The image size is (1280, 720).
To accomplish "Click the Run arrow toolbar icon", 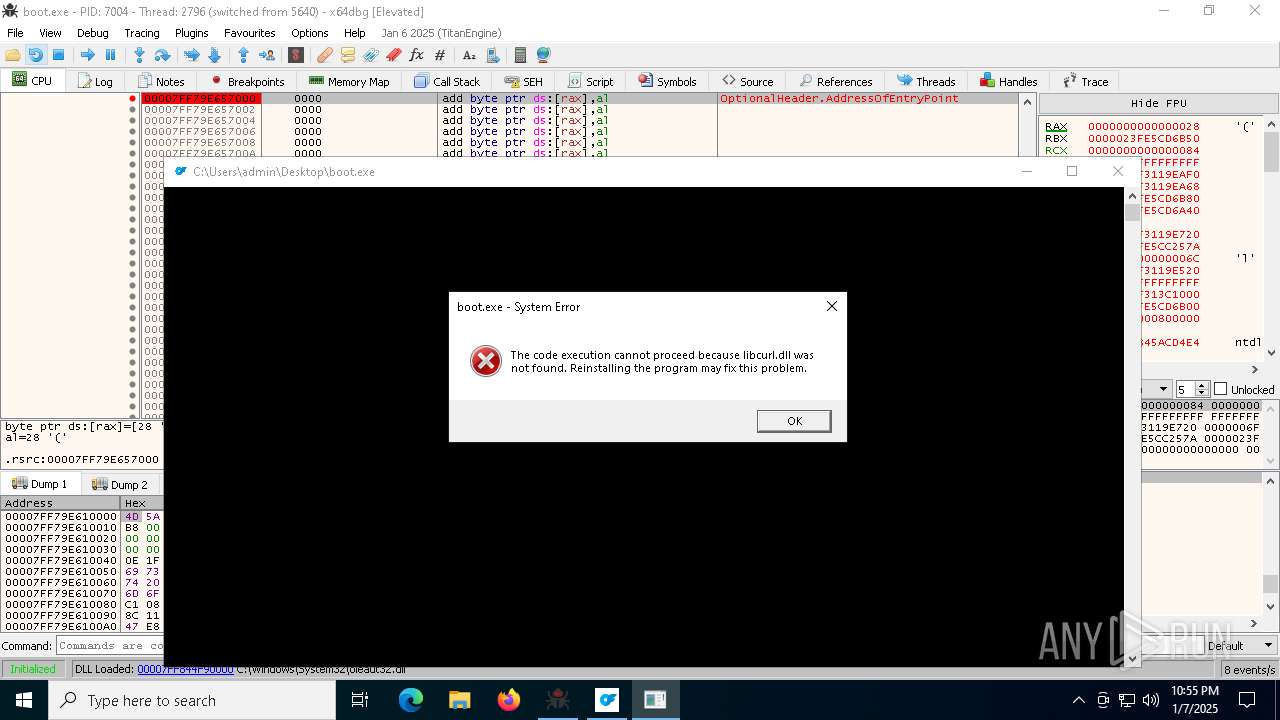I will point(87,55).
